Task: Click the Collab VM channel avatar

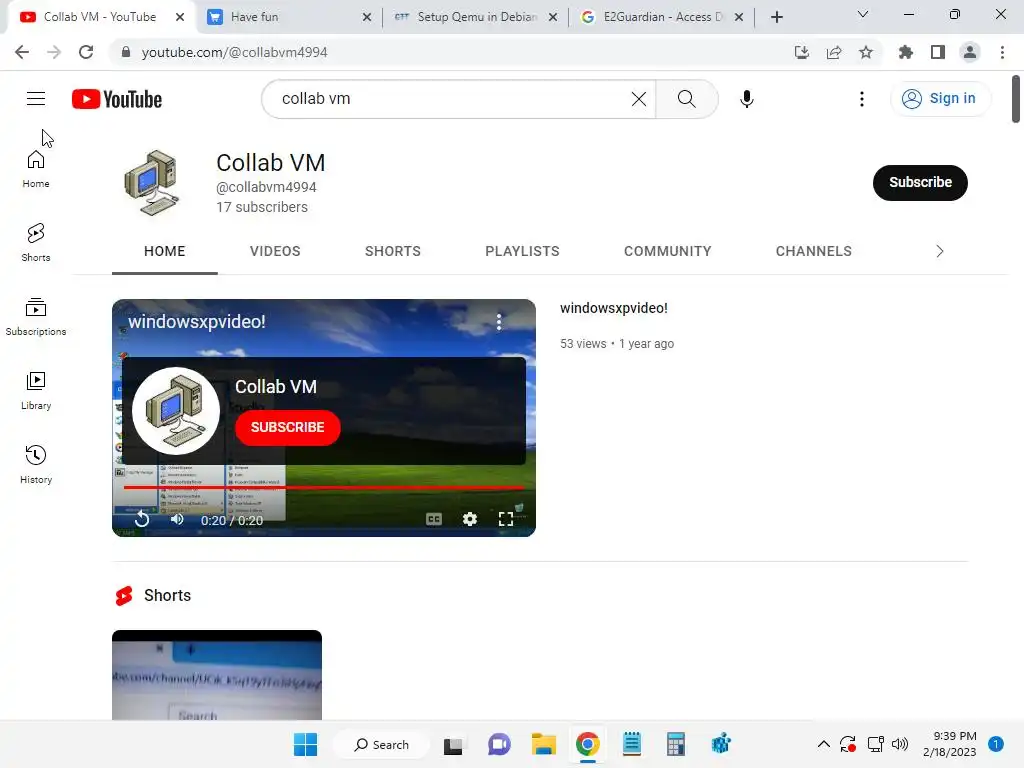Action: point(152,182)
